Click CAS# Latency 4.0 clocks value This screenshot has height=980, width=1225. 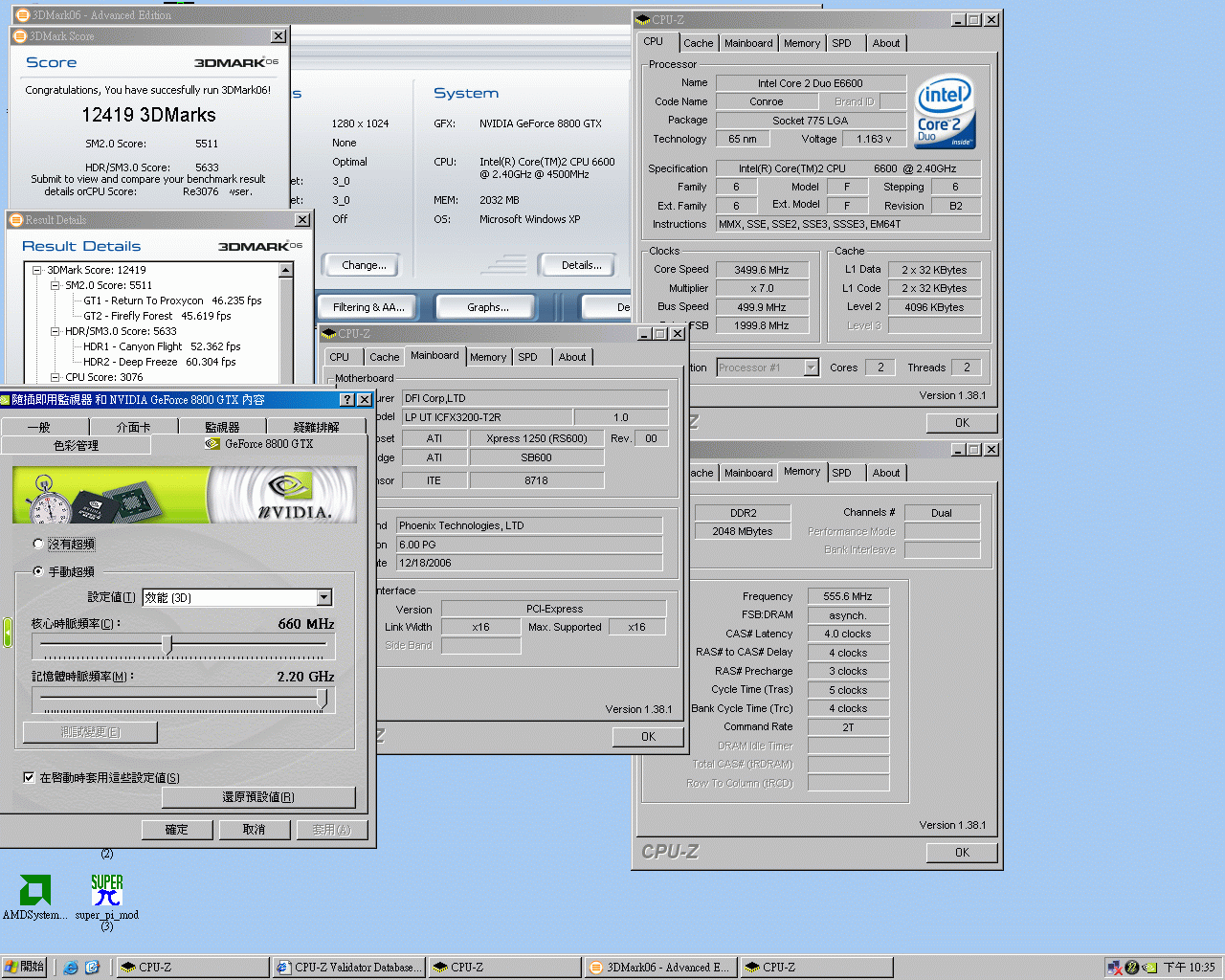[x=848, y=634]
